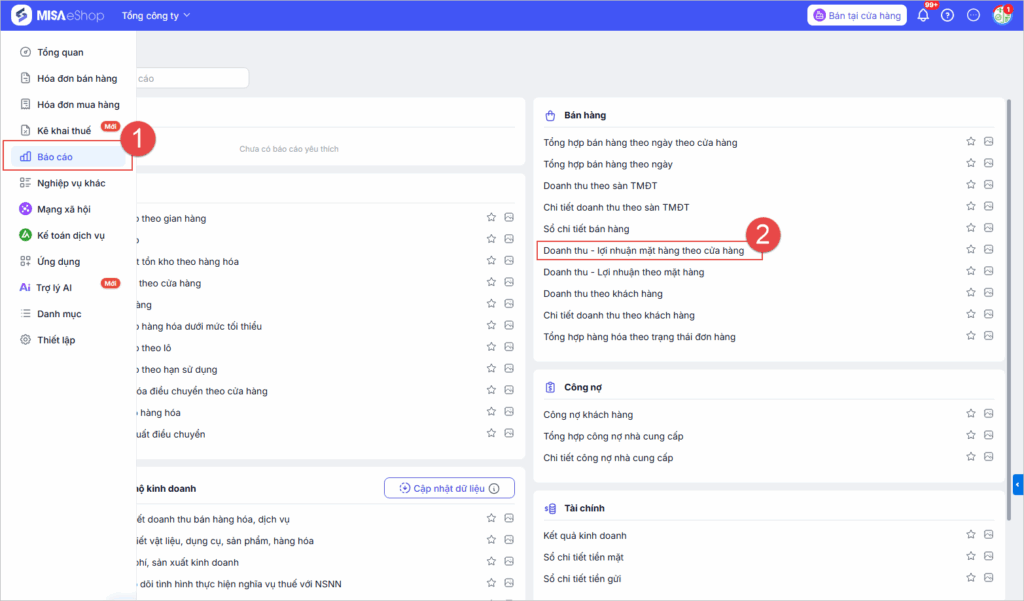Go to Thiết lập settings in the sidebar
1024x601 pixels.
[x=56, y=340]
